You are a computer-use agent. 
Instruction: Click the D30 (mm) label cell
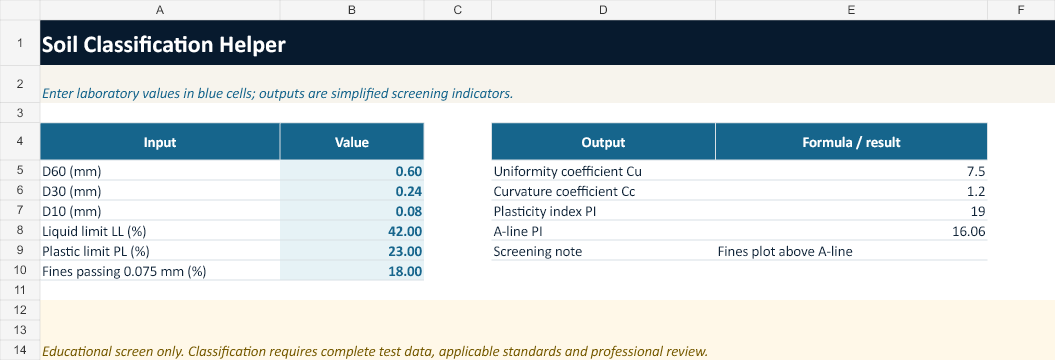click(x=160, y=191)
